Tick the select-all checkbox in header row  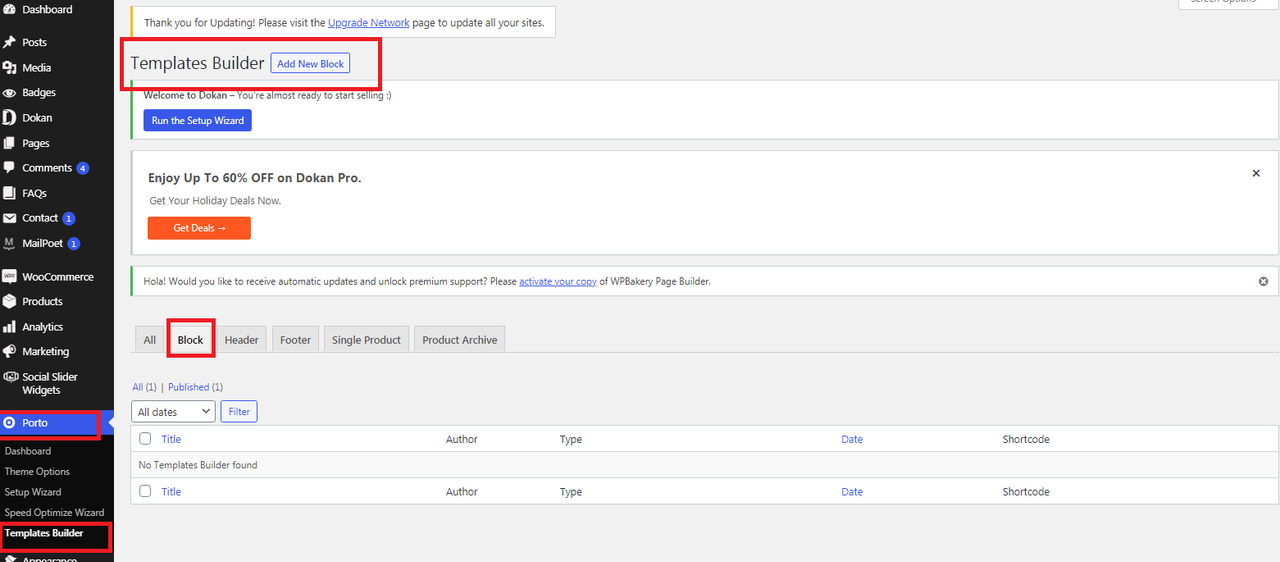[x=146, y=439]
